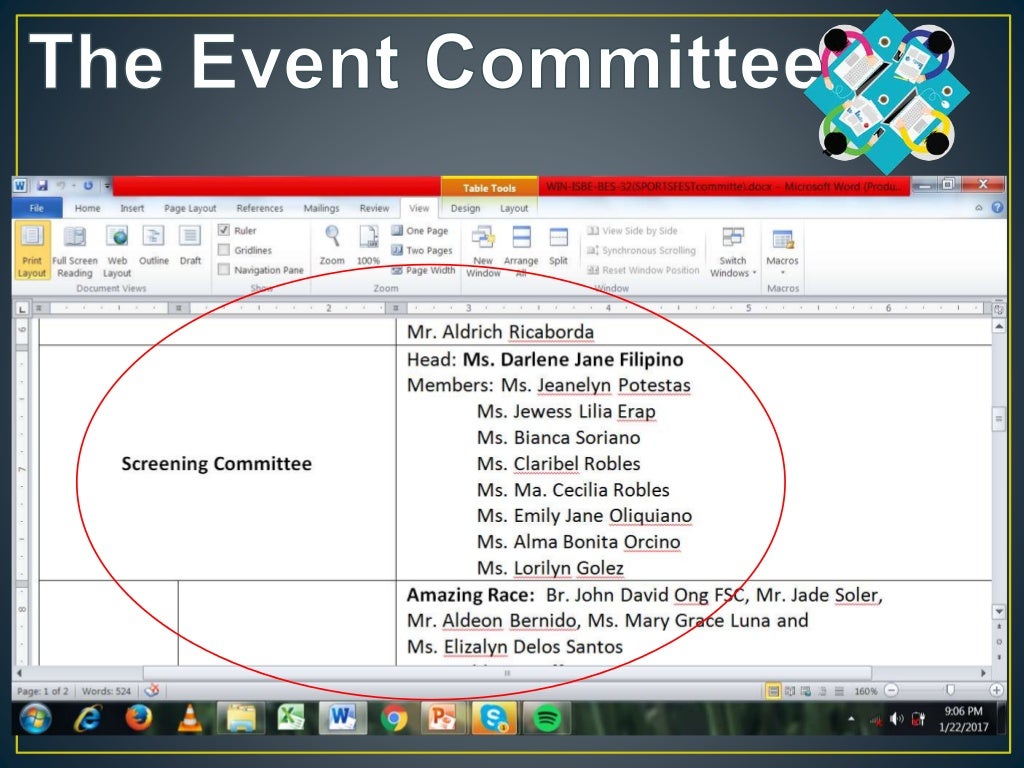Screen dimensions: 1024x768
Task: Click 'Screening Committee' table cell
Action: pyautogui.click(x=217, y=463)
